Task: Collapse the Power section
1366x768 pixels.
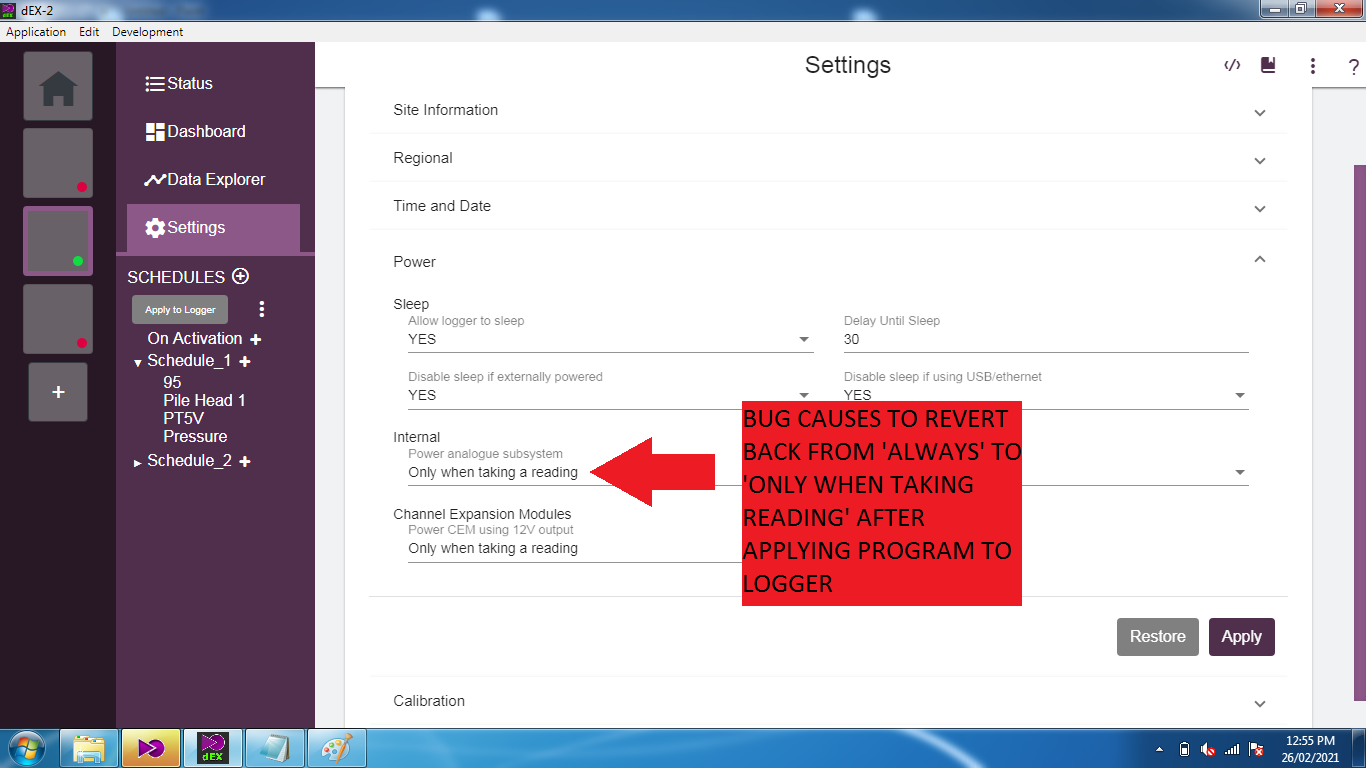Action: point(1259,260)
